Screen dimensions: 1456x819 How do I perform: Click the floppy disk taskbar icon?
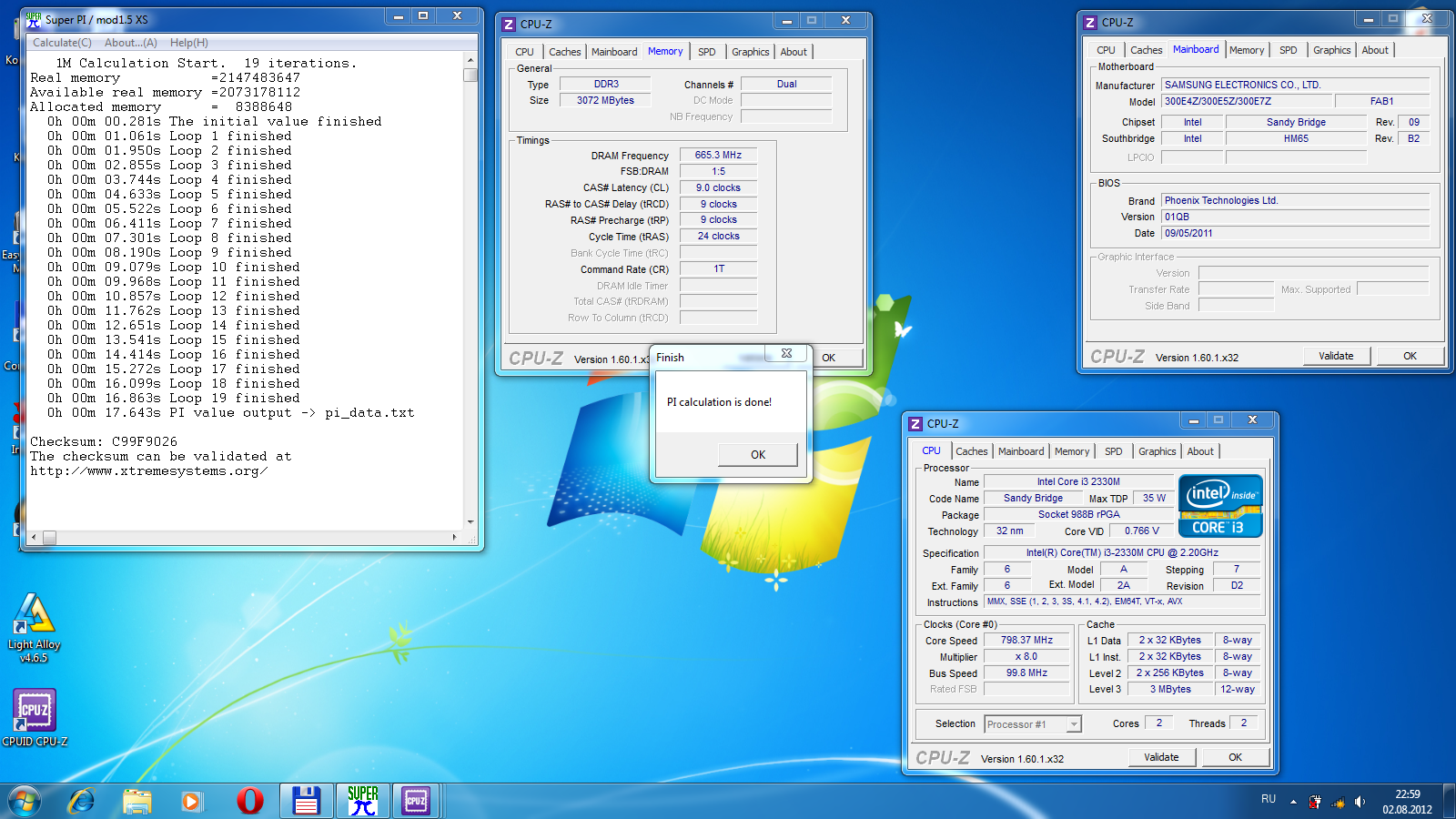(306, 801)
